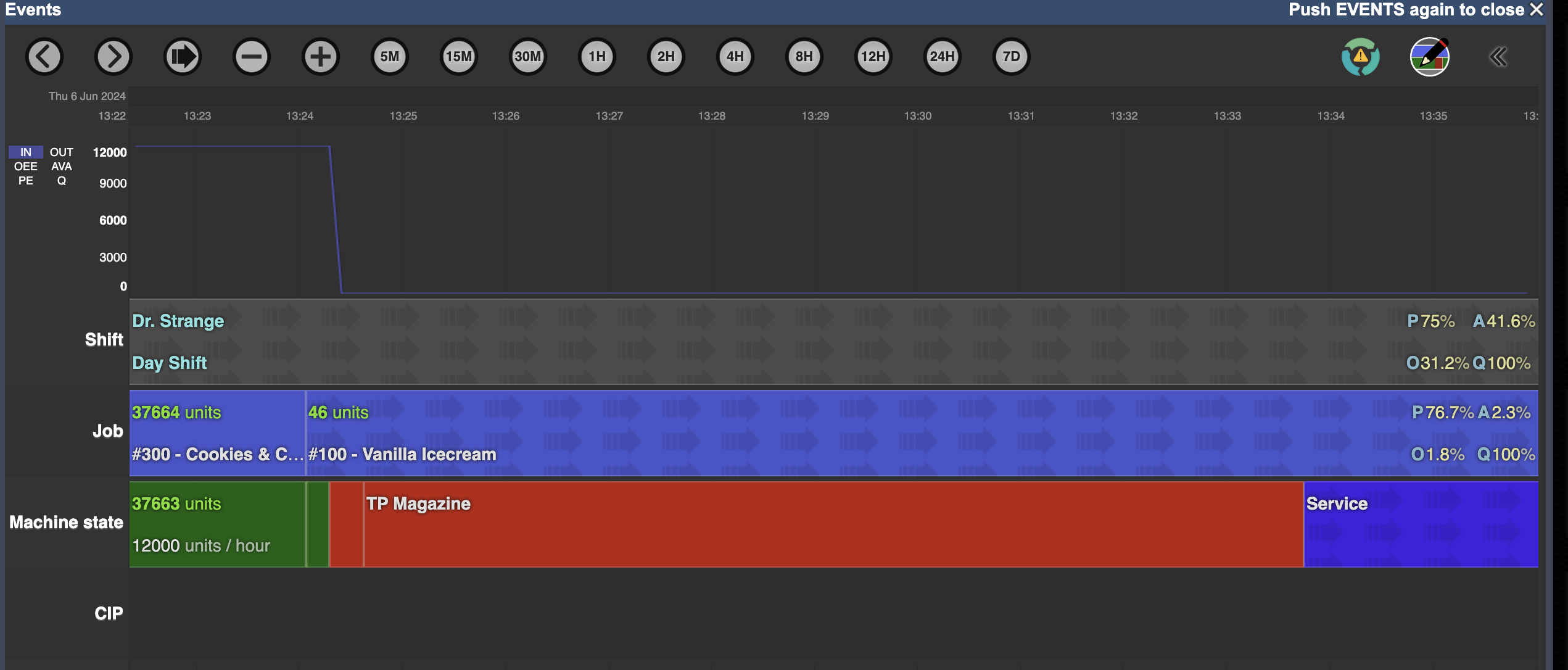Click the next time window arrow icon

point(113,57)
